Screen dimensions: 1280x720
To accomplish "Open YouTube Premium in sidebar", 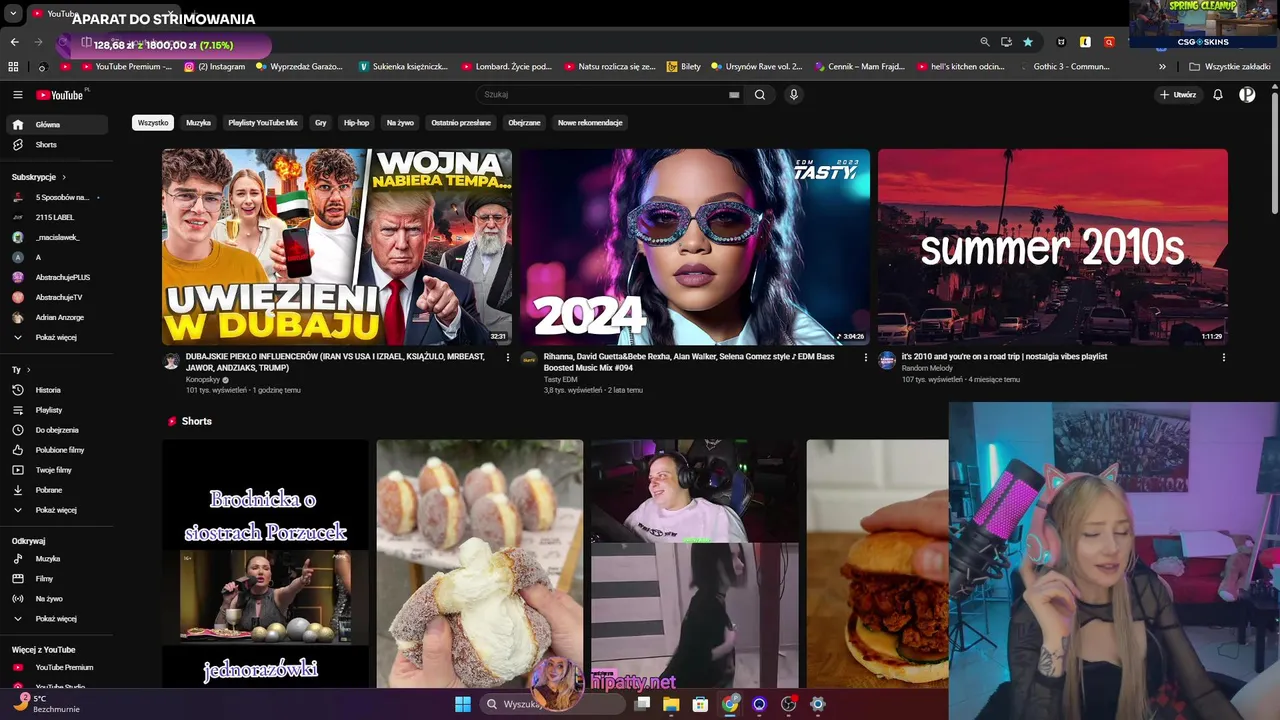I will tap(56, 667).
